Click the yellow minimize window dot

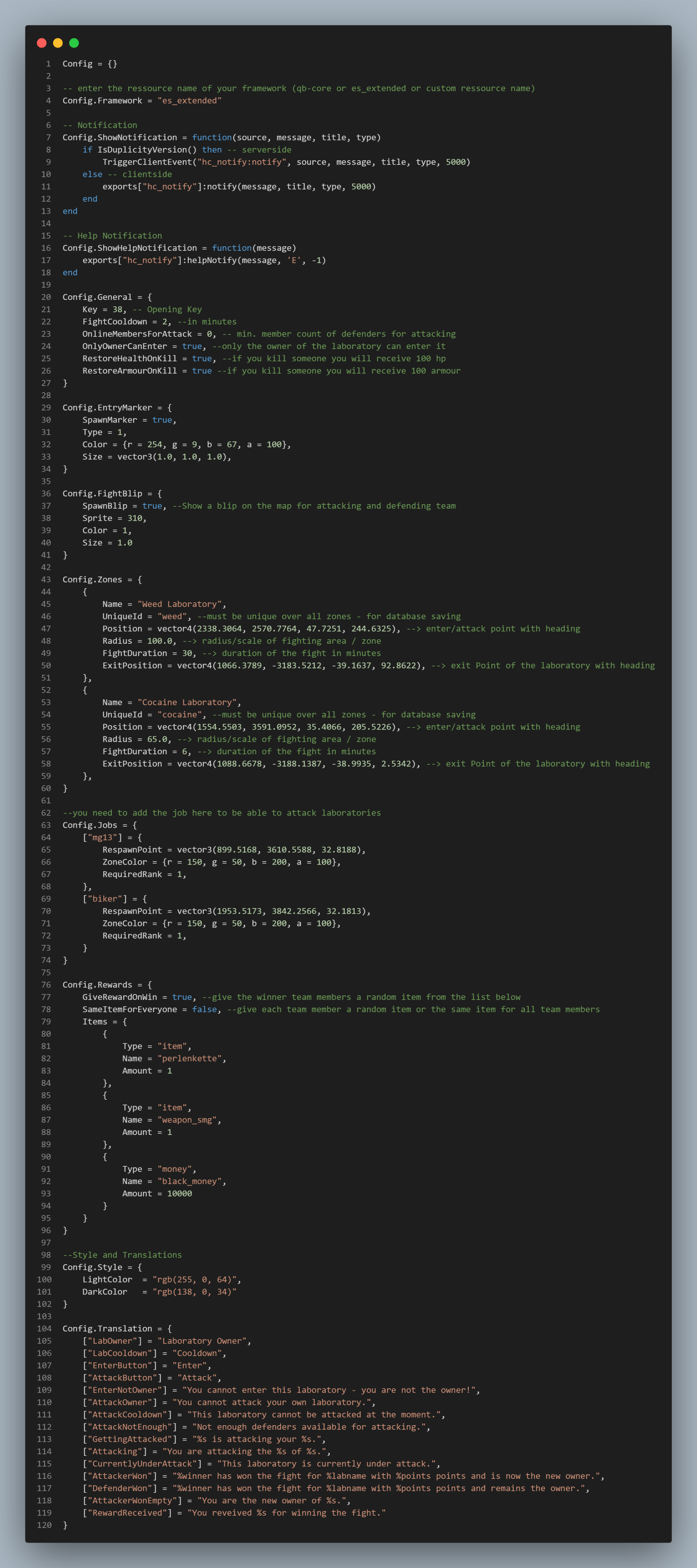pos(58,43)
